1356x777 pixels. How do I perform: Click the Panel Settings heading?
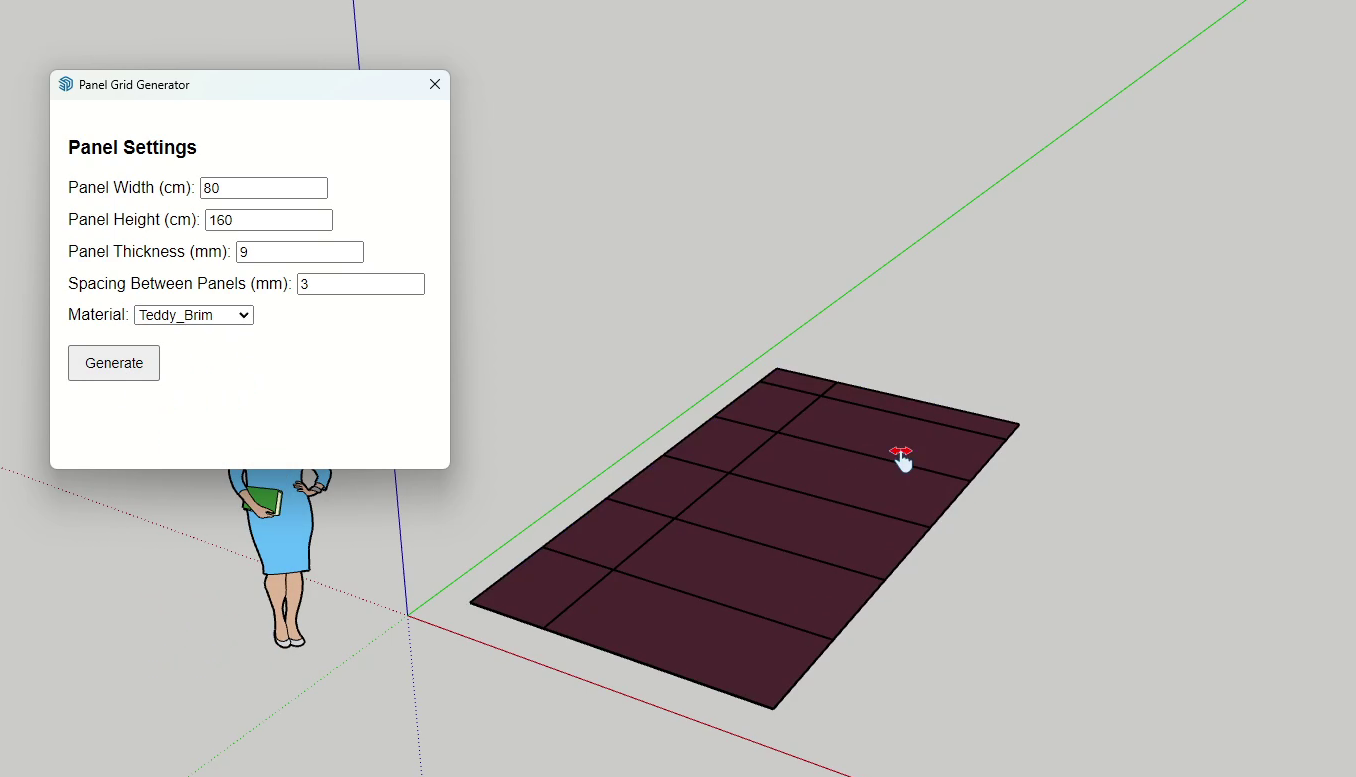coord(132,148)
